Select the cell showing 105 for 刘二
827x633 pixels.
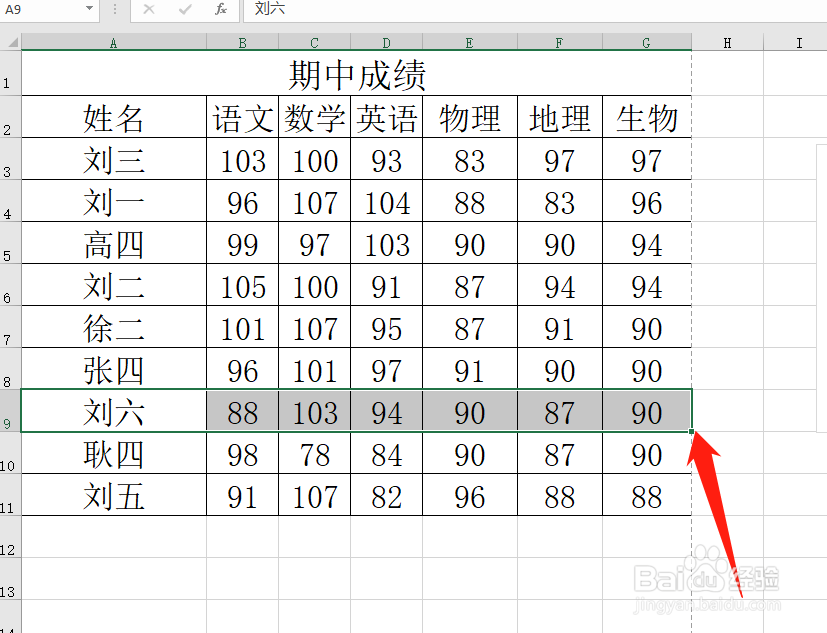242,286
